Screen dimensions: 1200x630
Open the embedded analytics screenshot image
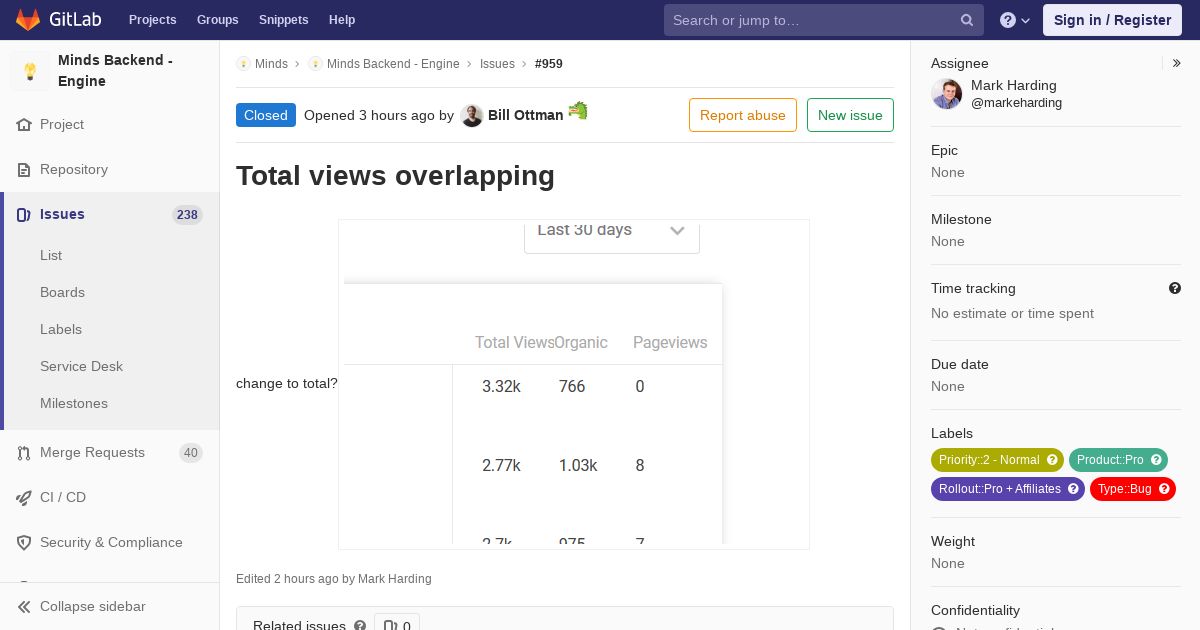574,384
